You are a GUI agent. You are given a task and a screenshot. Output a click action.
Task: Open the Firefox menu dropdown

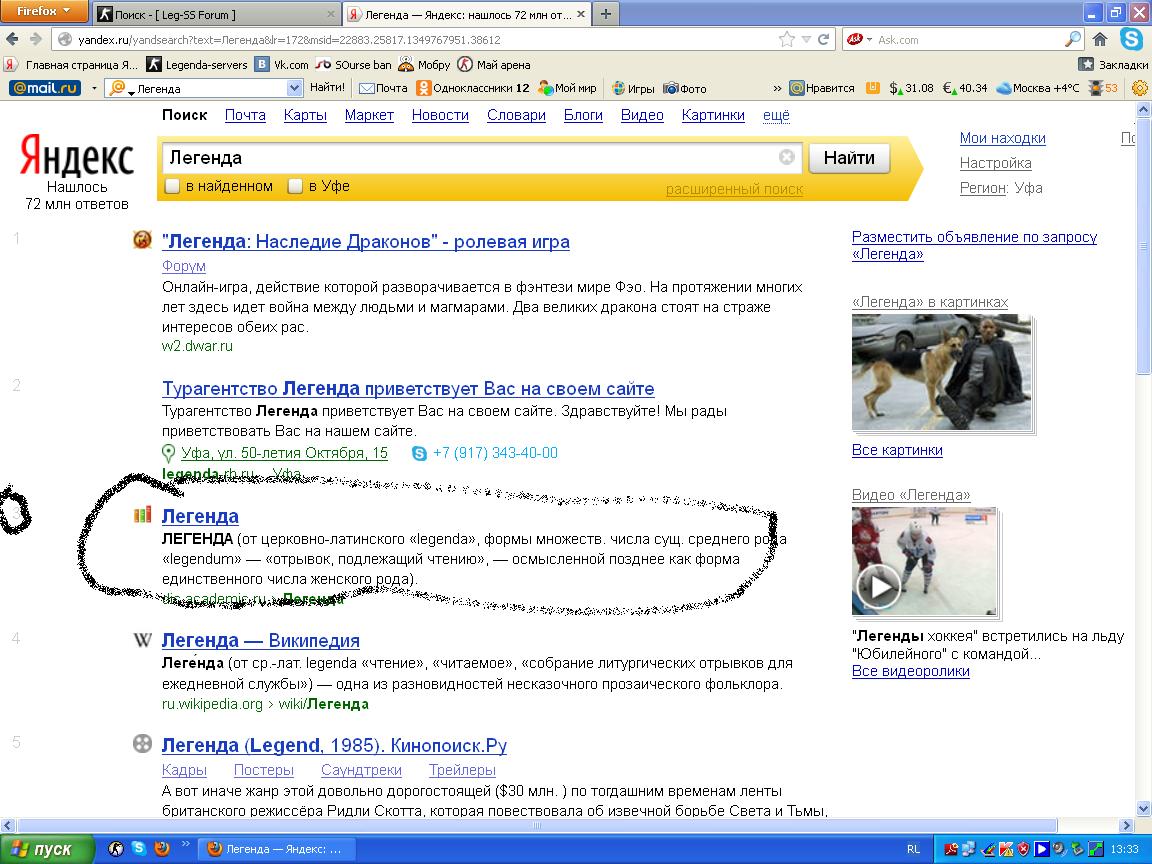tap(43, 11)
